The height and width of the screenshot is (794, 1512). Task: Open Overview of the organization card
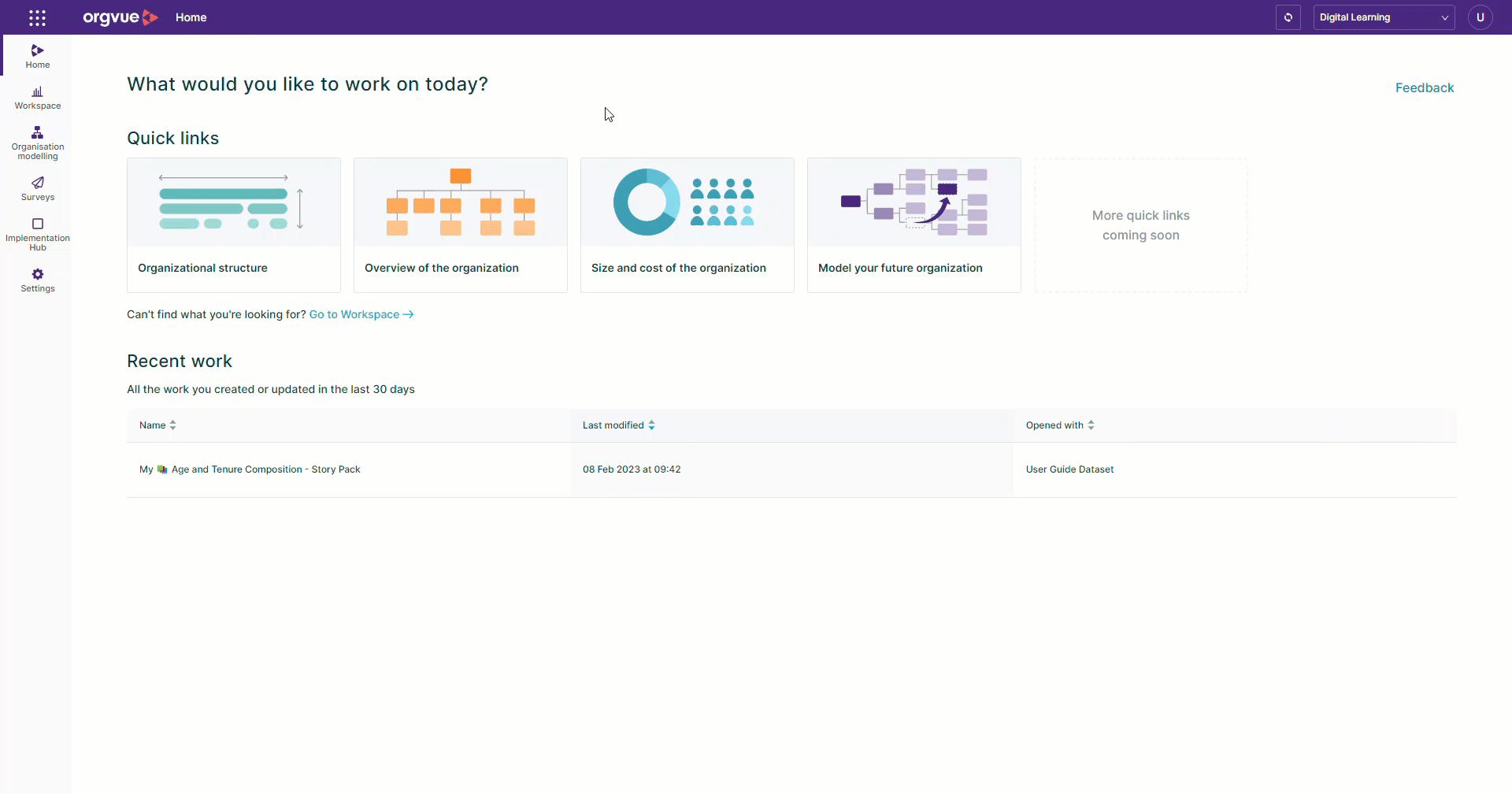(x=461, y=225)
